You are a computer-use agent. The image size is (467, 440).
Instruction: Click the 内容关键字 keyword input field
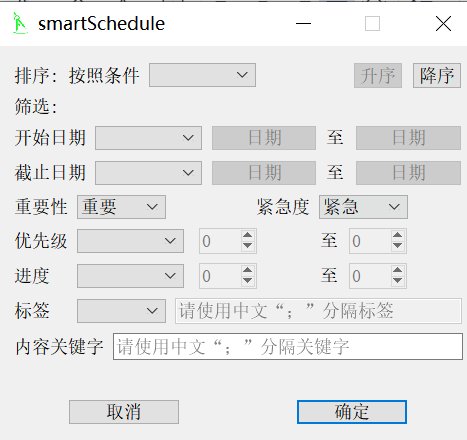[288, 346]
